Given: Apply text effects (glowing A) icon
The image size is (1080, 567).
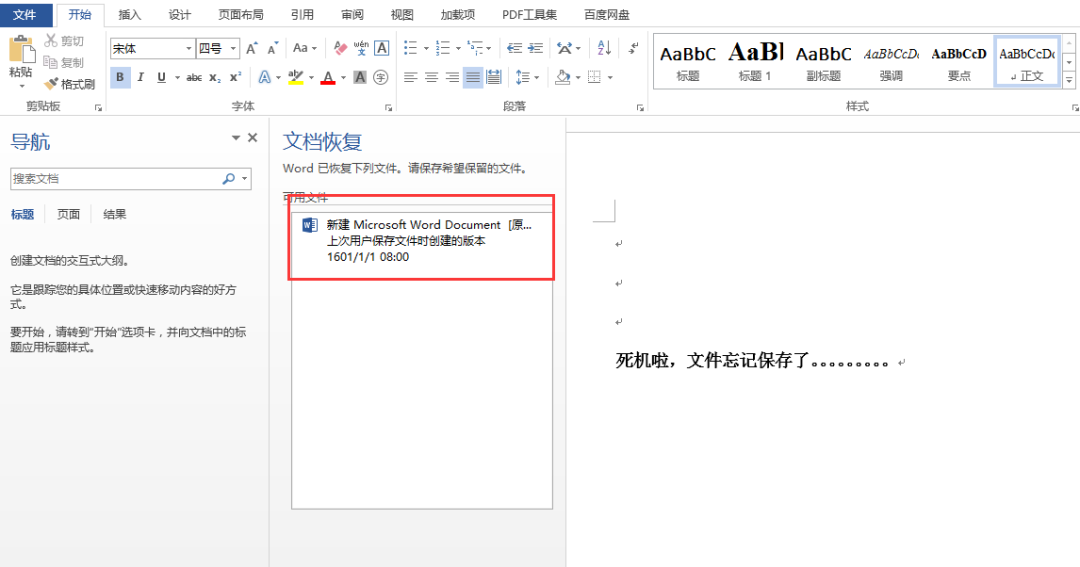Looking at the screenshot, I should click(264, 78).
